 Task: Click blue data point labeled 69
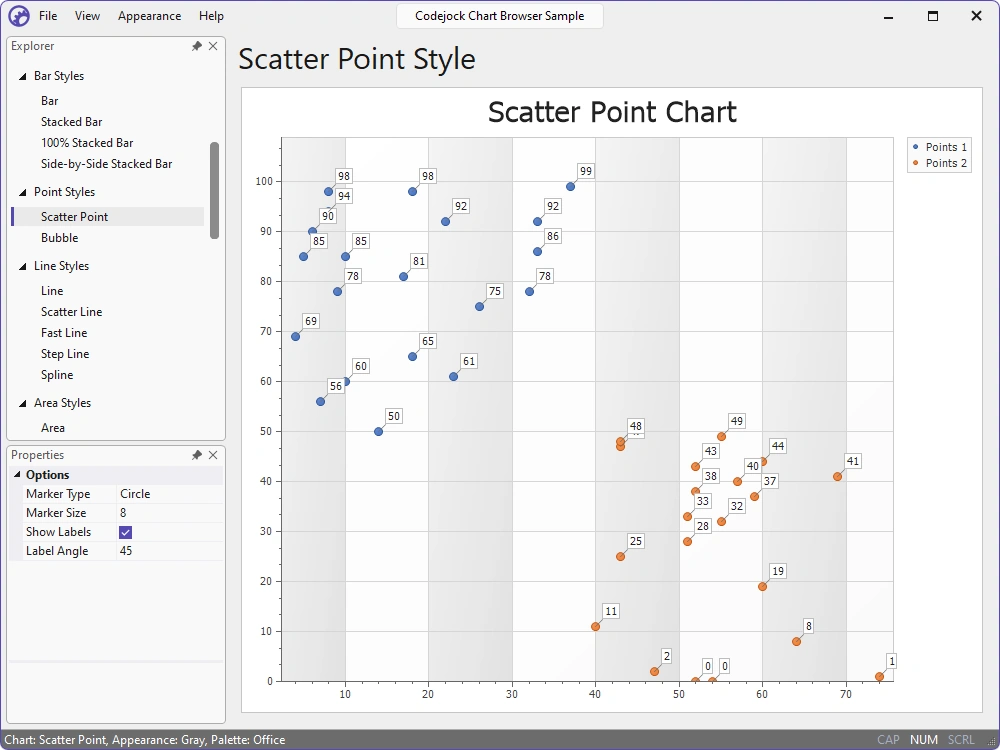coord(295,337)
